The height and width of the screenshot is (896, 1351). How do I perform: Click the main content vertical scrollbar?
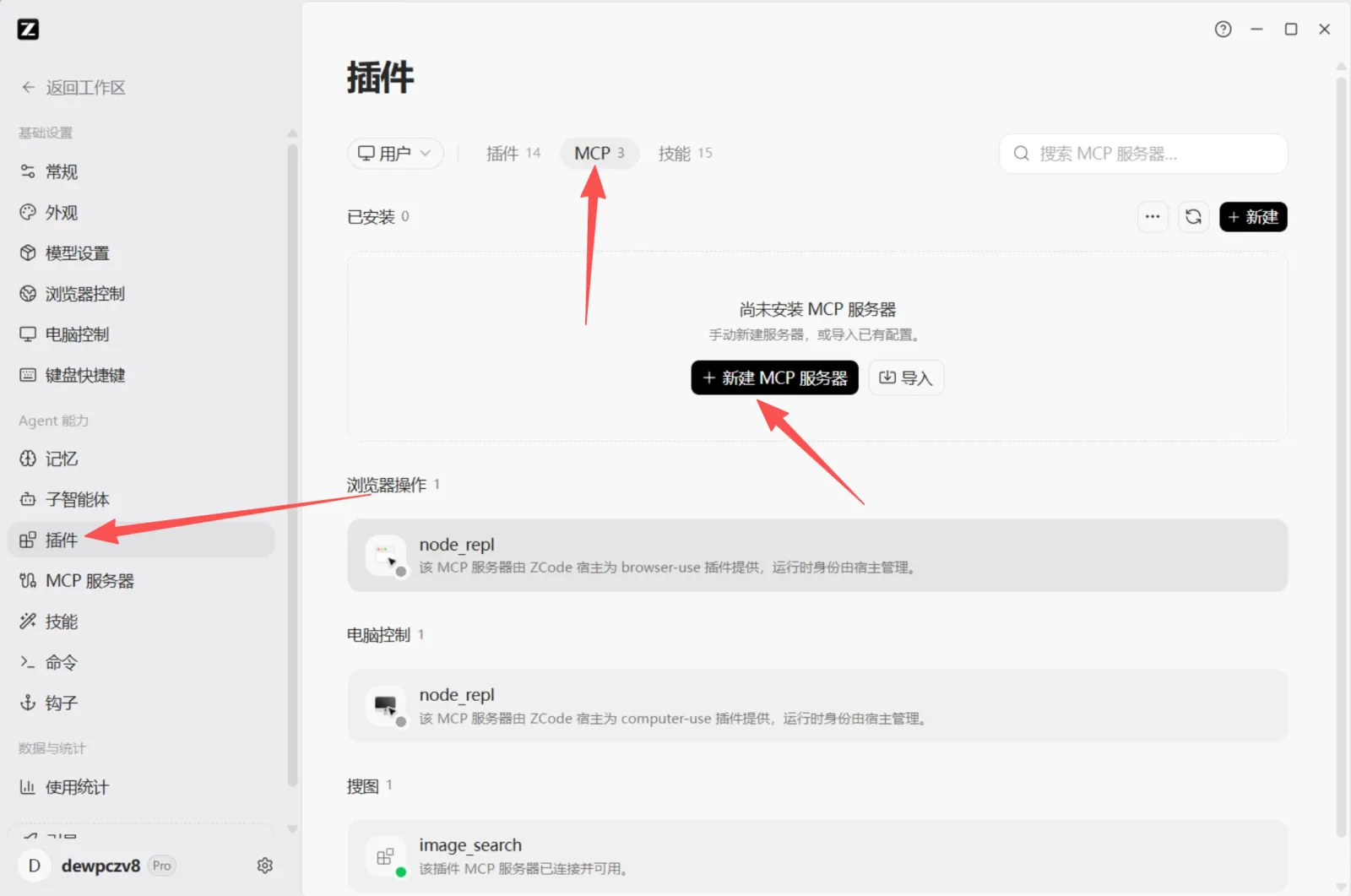coord(1341,456)
